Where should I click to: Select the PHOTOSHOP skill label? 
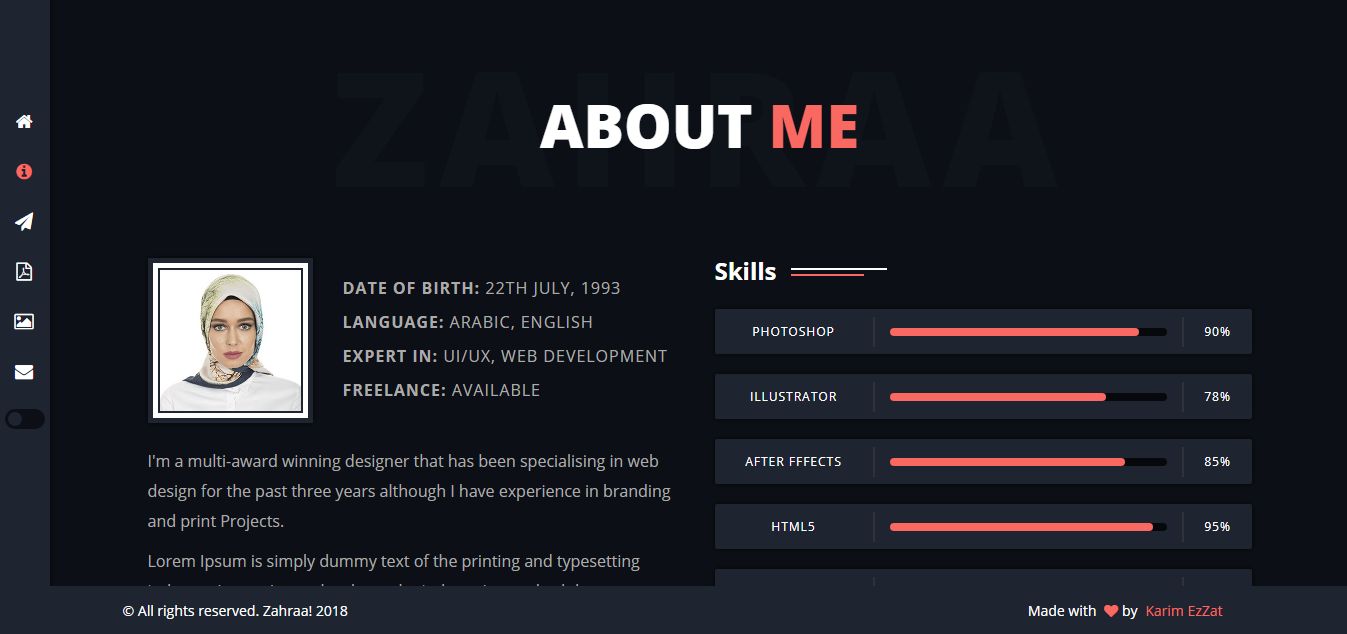pyautogui.click(x=793, y=332)
